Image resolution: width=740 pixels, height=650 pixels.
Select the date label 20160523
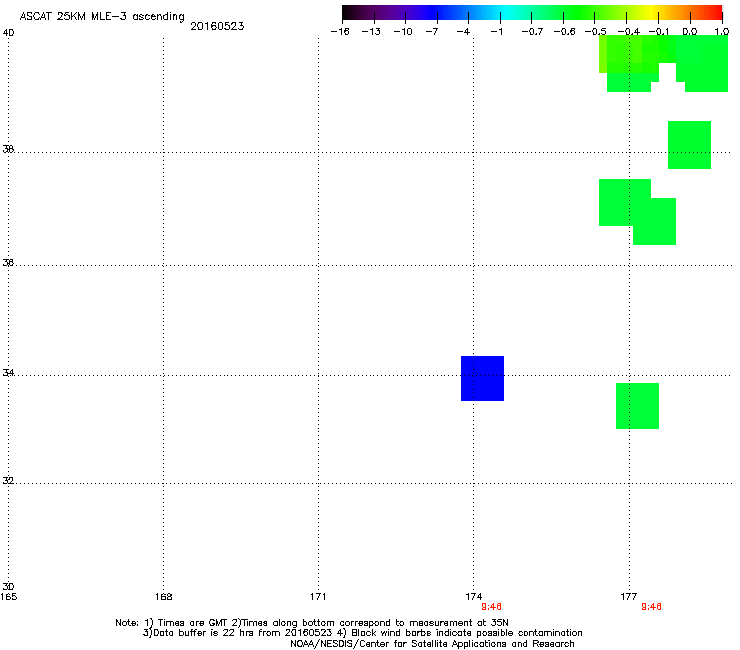coord(217,26)
